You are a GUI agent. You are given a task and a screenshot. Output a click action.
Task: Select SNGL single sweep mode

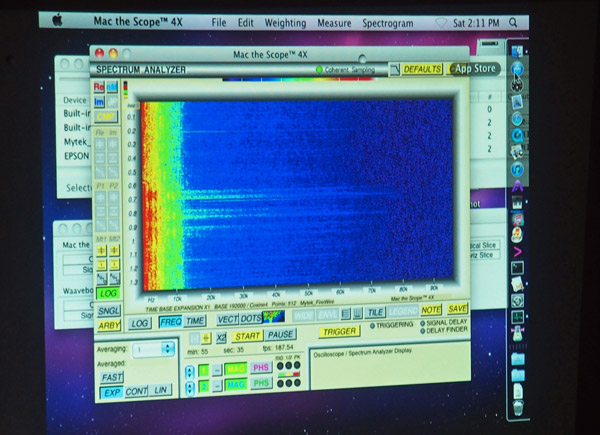click(x=109, y=311)
